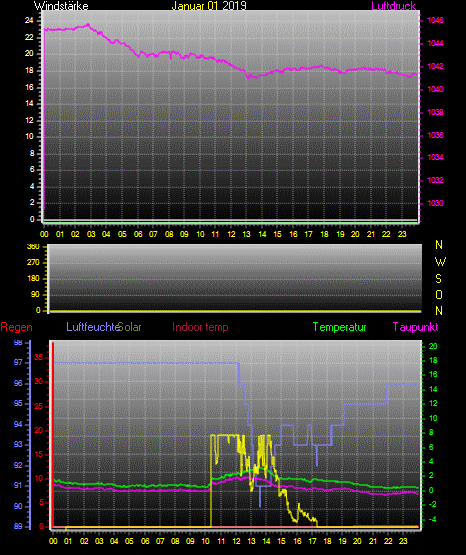
Task: Click the Solar legend label
Action: (130, 327)
